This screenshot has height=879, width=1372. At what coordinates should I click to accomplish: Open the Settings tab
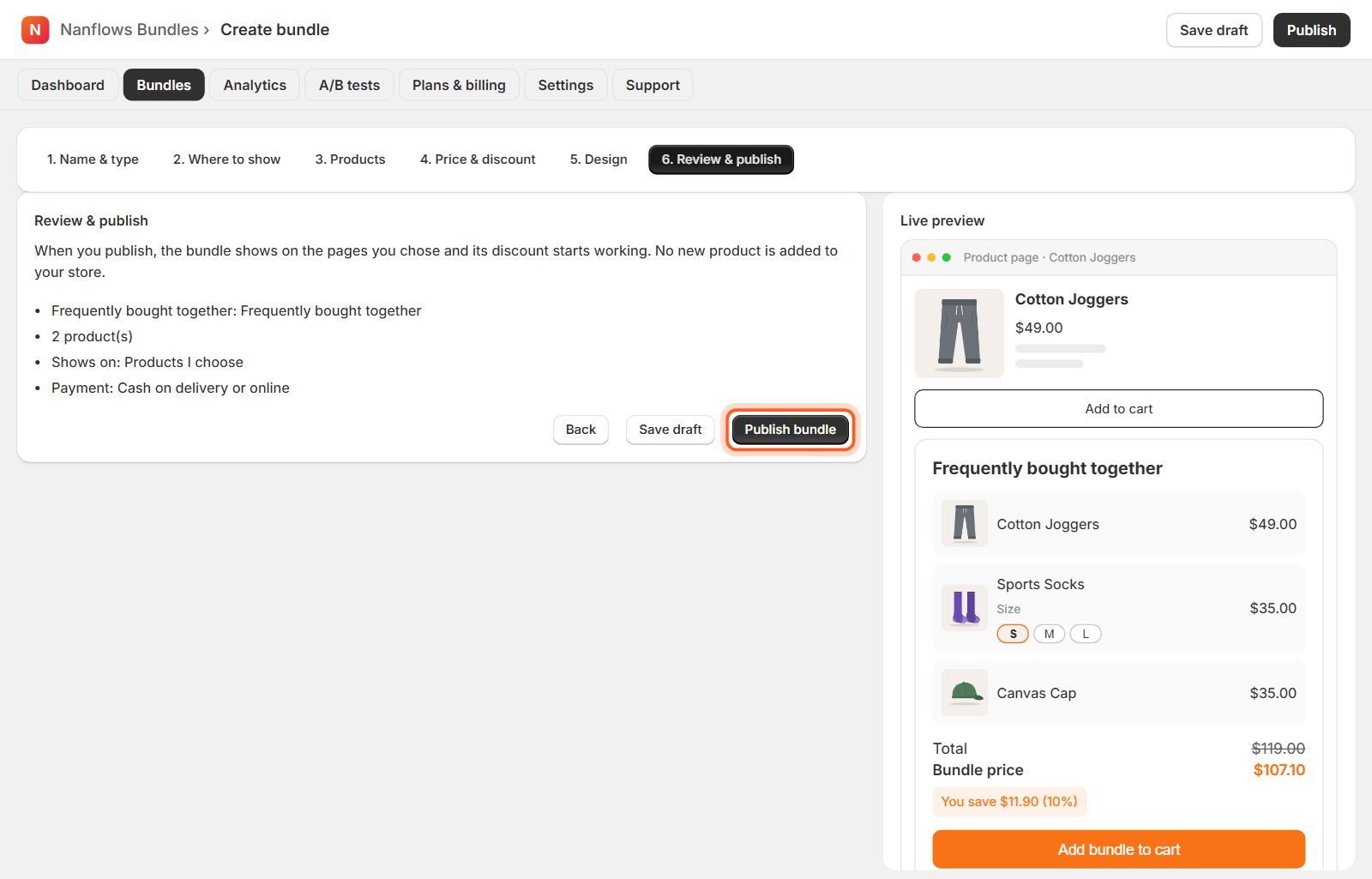click(566, 85)
